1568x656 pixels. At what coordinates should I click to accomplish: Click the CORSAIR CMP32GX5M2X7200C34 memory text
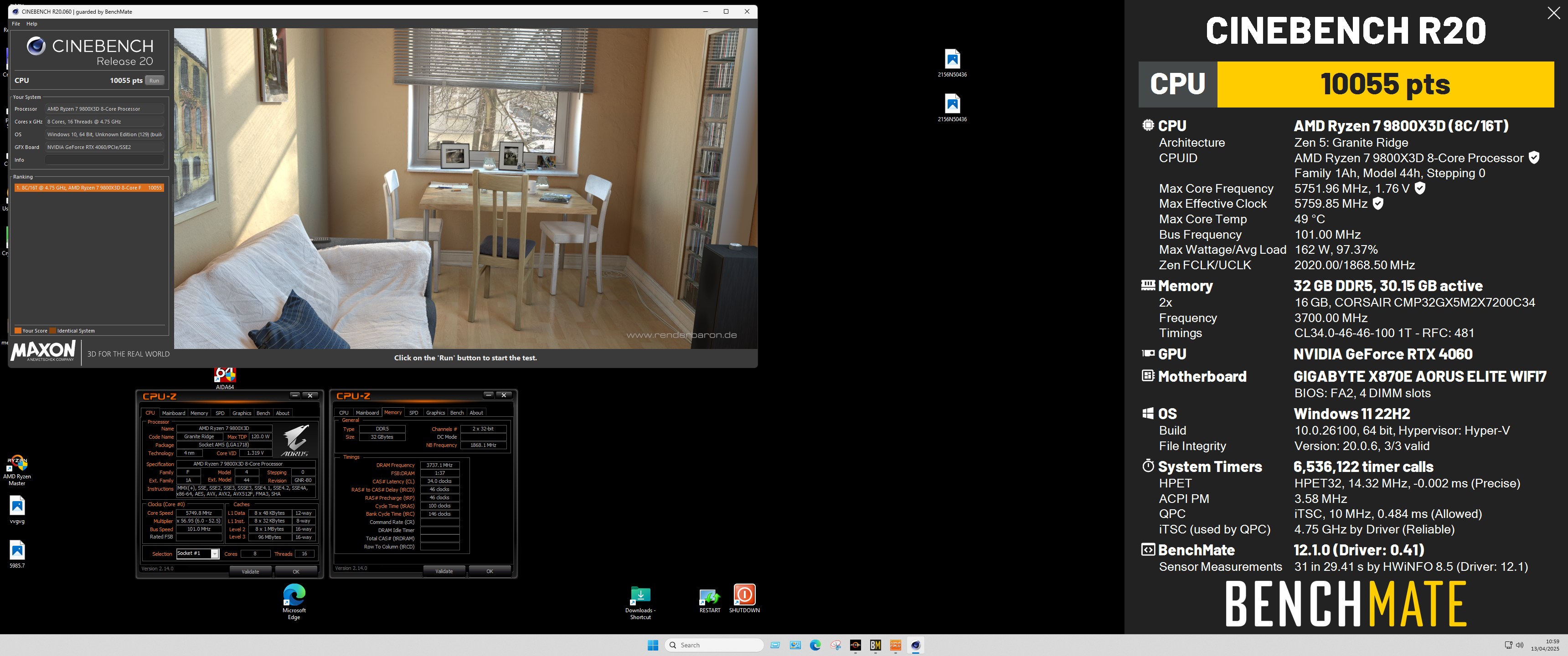pyautogui.click(x=1414, y=302)
